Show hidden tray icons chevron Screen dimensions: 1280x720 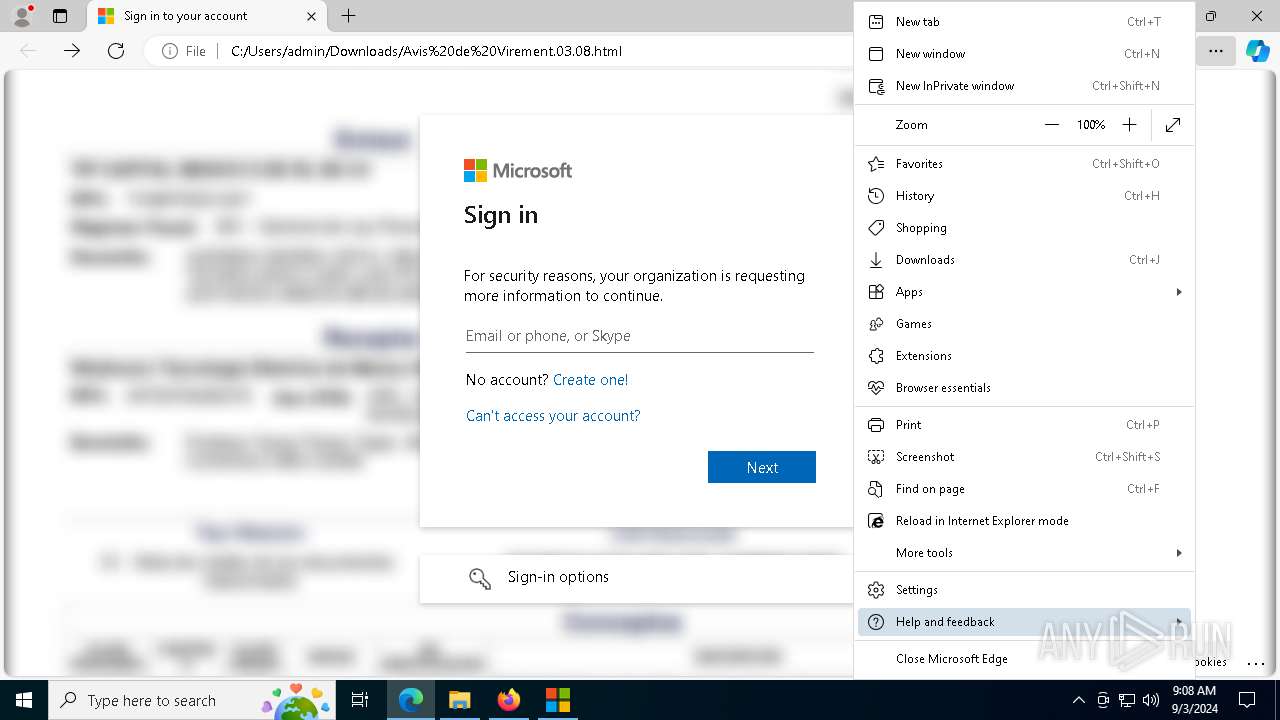pyautogui.click(x=1078, y=700)
